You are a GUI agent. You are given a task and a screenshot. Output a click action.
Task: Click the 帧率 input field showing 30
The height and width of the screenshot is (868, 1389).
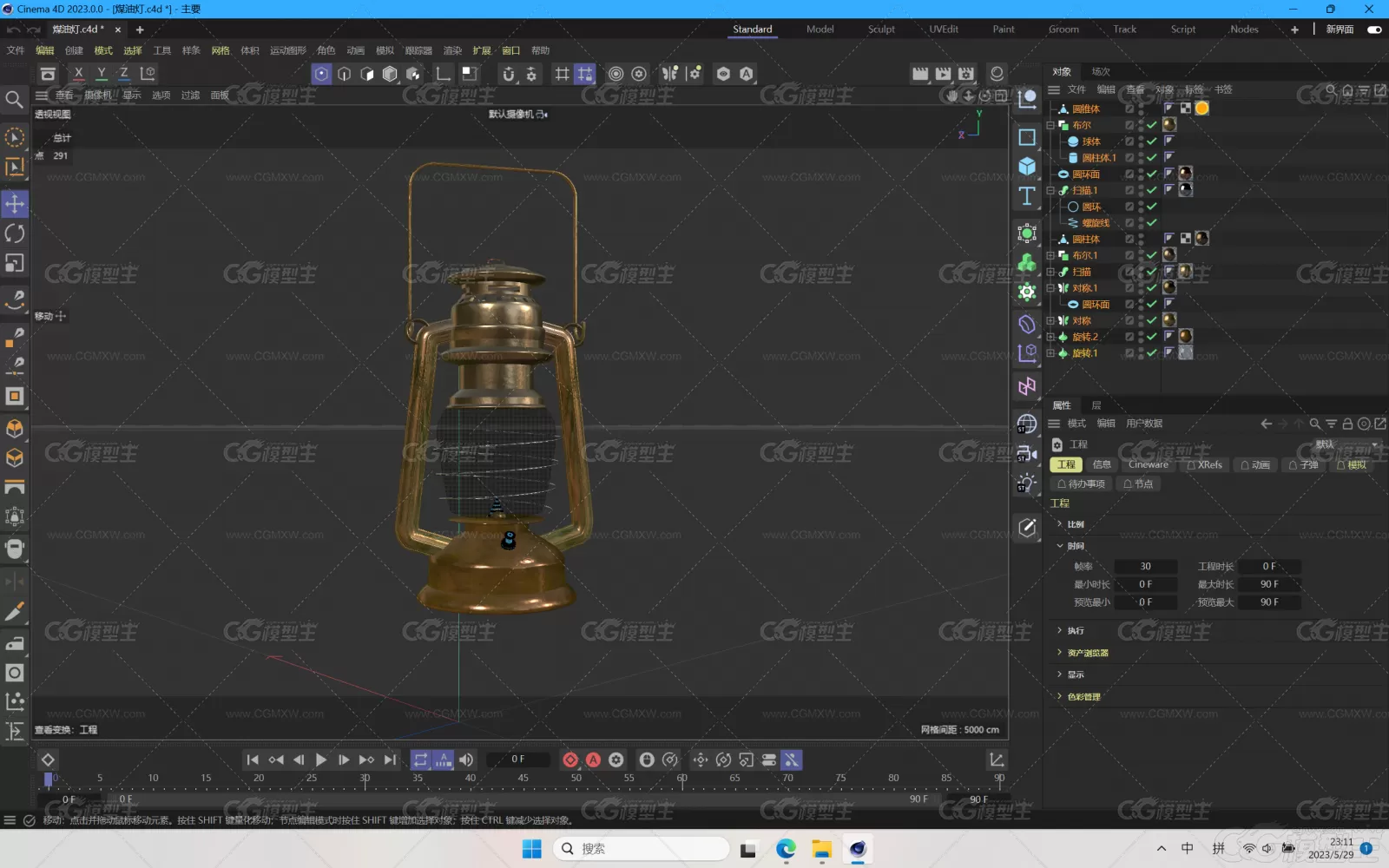click(1145, 566)
